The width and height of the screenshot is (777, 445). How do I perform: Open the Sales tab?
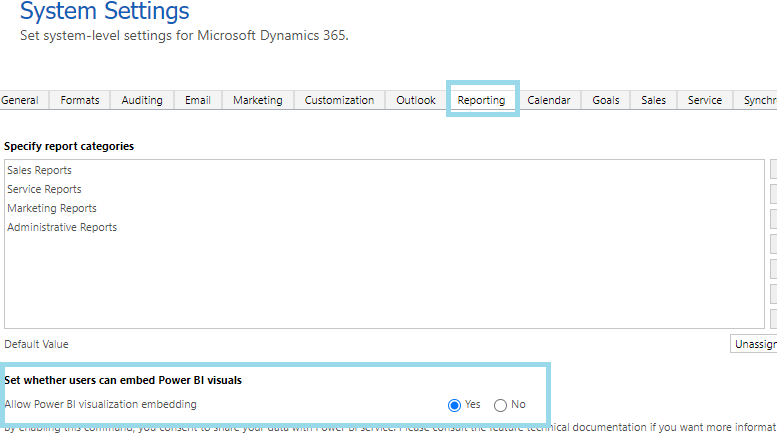pyautogui.click(x=653, y=100)
